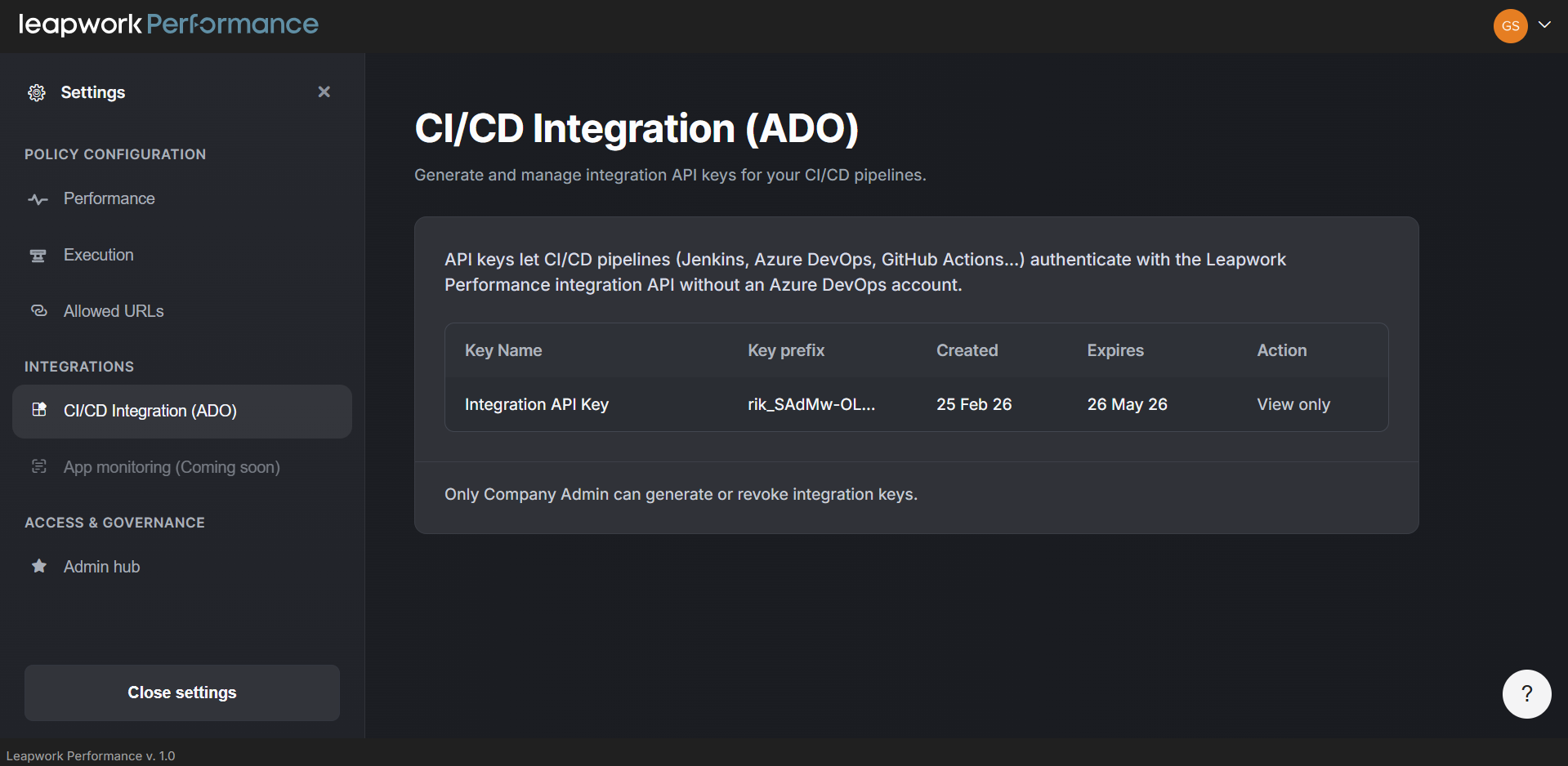
Task: Select the Integration API Key row
Action: tap(537, 404)
